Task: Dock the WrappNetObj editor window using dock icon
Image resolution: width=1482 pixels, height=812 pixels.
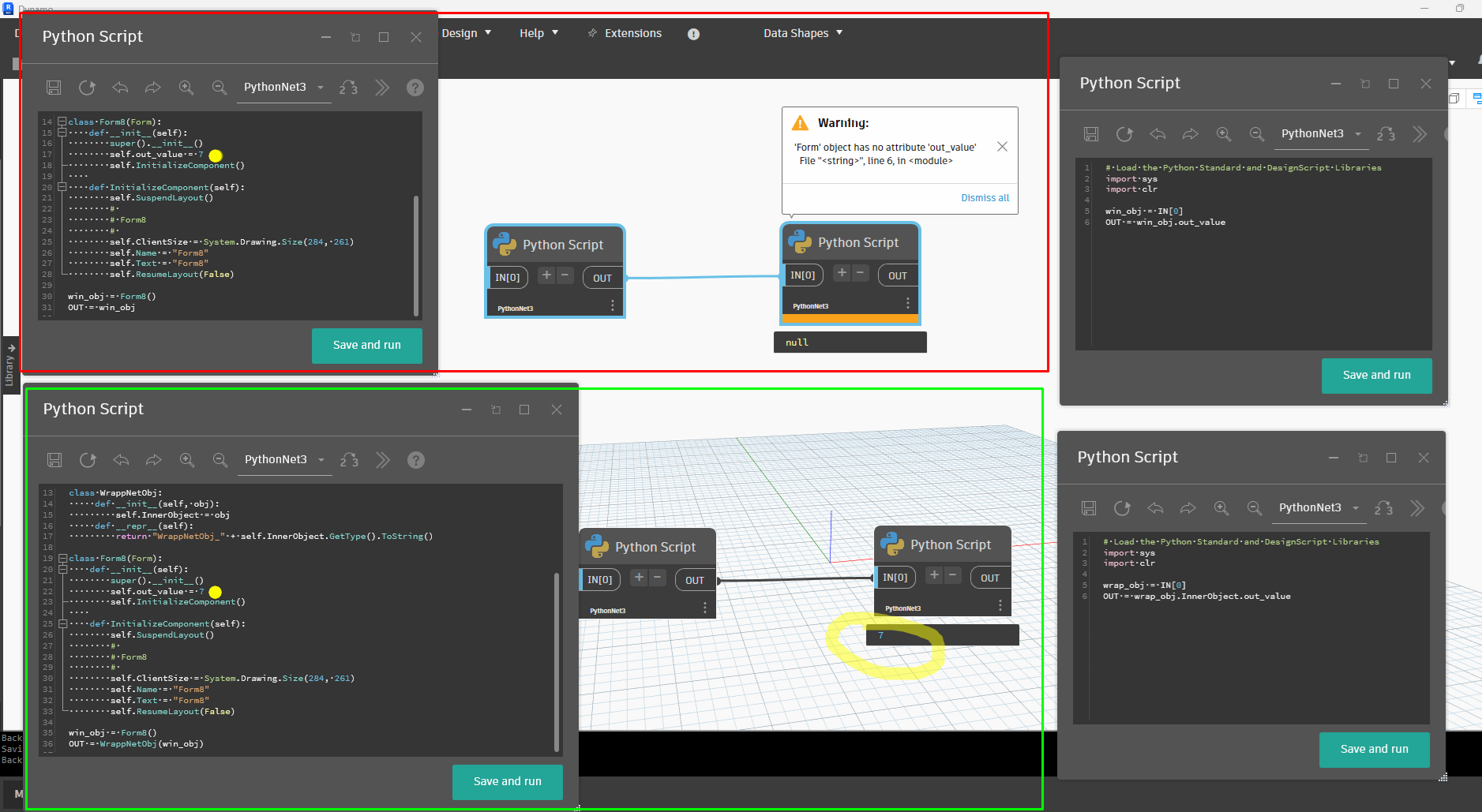Action: point(496,410)
